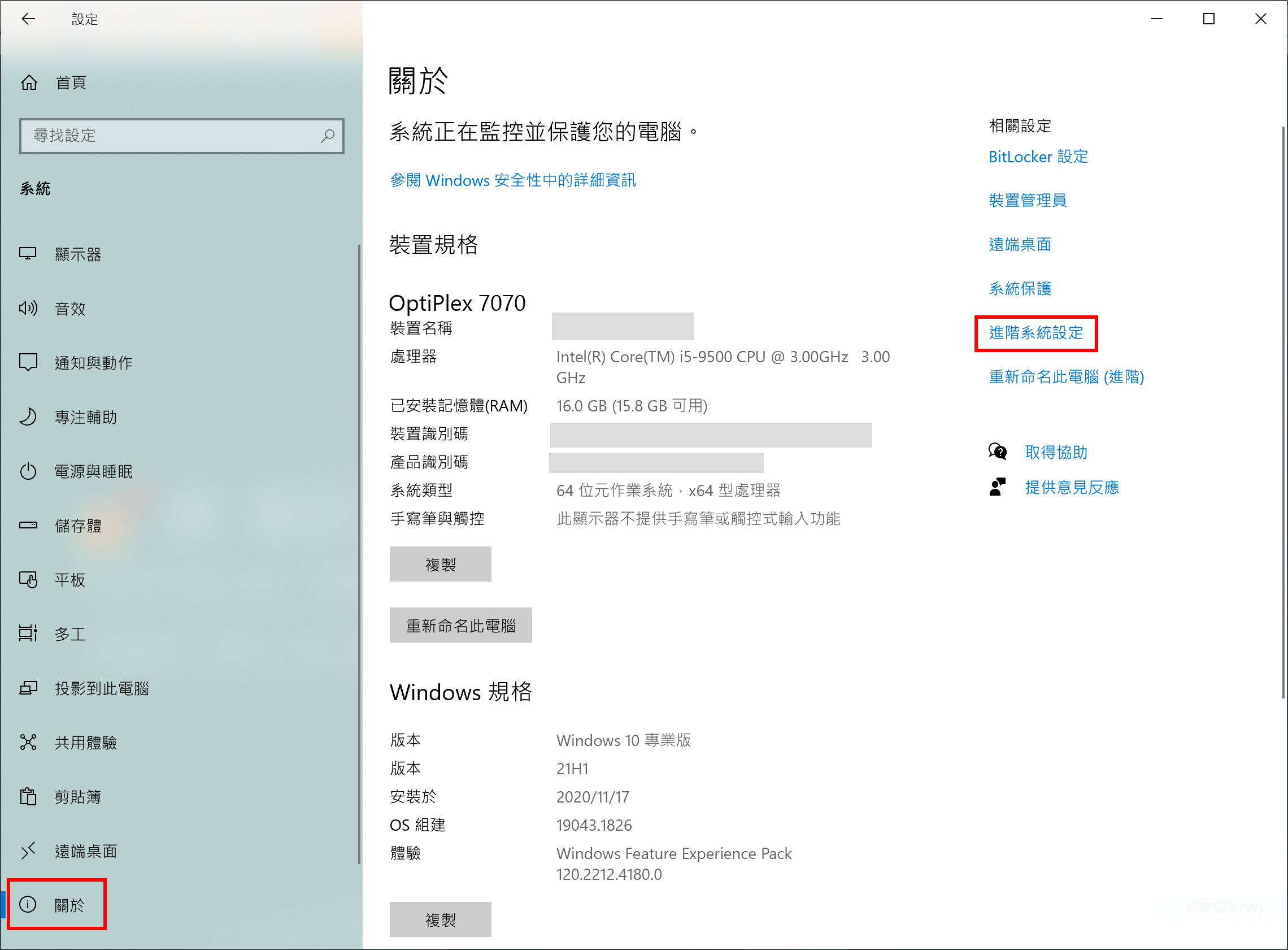
Task: Click the 16.0 GB RAM value
Action: (x=632, y=406)
